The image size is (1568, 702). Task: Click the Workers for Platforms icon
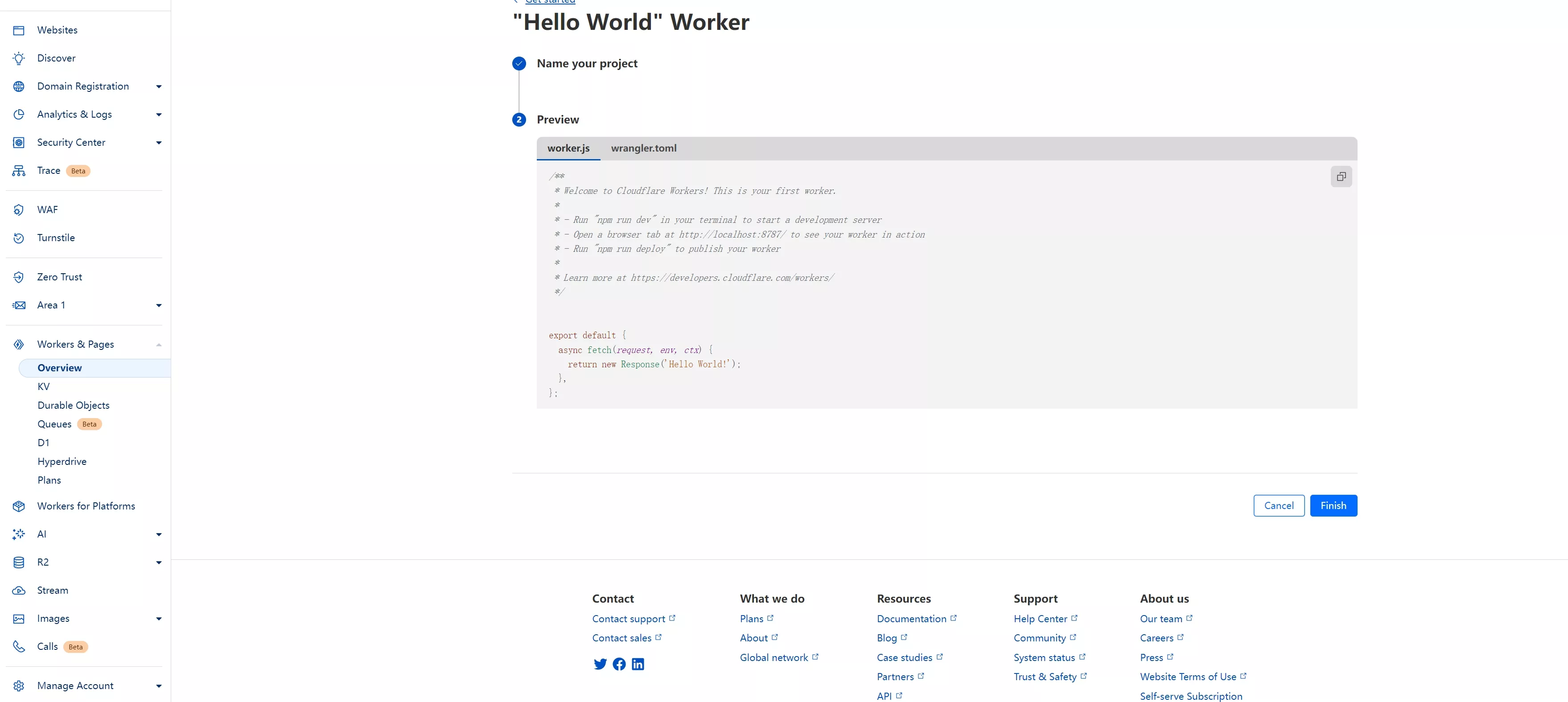pos(19,506)
